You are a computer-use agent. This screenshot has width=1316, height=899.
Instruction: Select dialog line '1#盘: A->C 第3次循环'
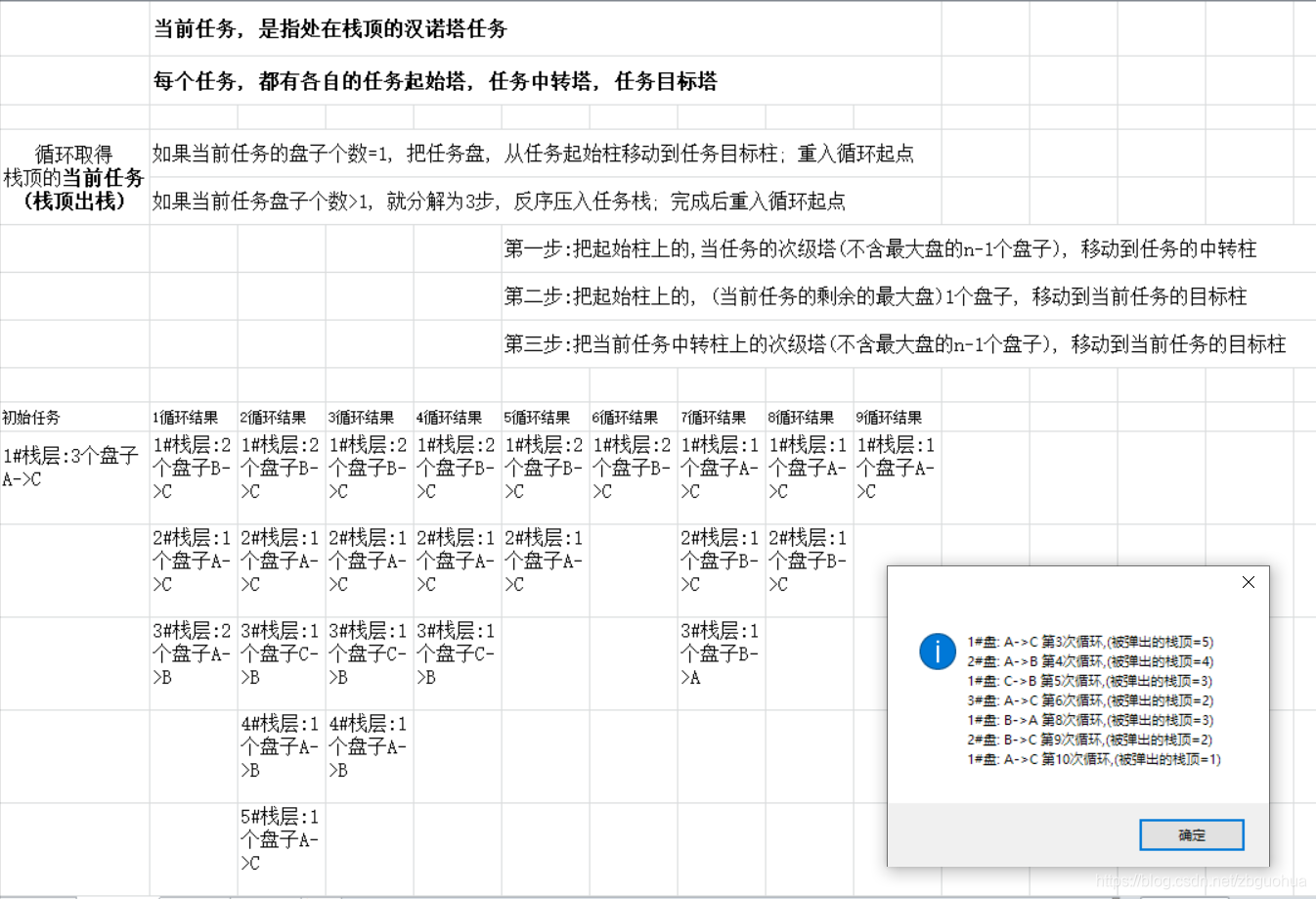click(1090, 642)
